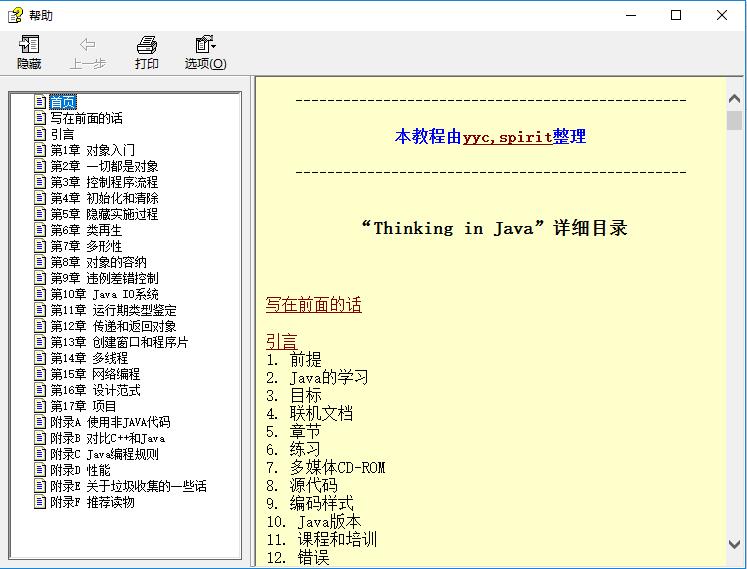The width and height of the screenshot is (747, 569).
Task: Select 第13章 创建窗口和程序片 topic
Action: [x=119, y=342]
